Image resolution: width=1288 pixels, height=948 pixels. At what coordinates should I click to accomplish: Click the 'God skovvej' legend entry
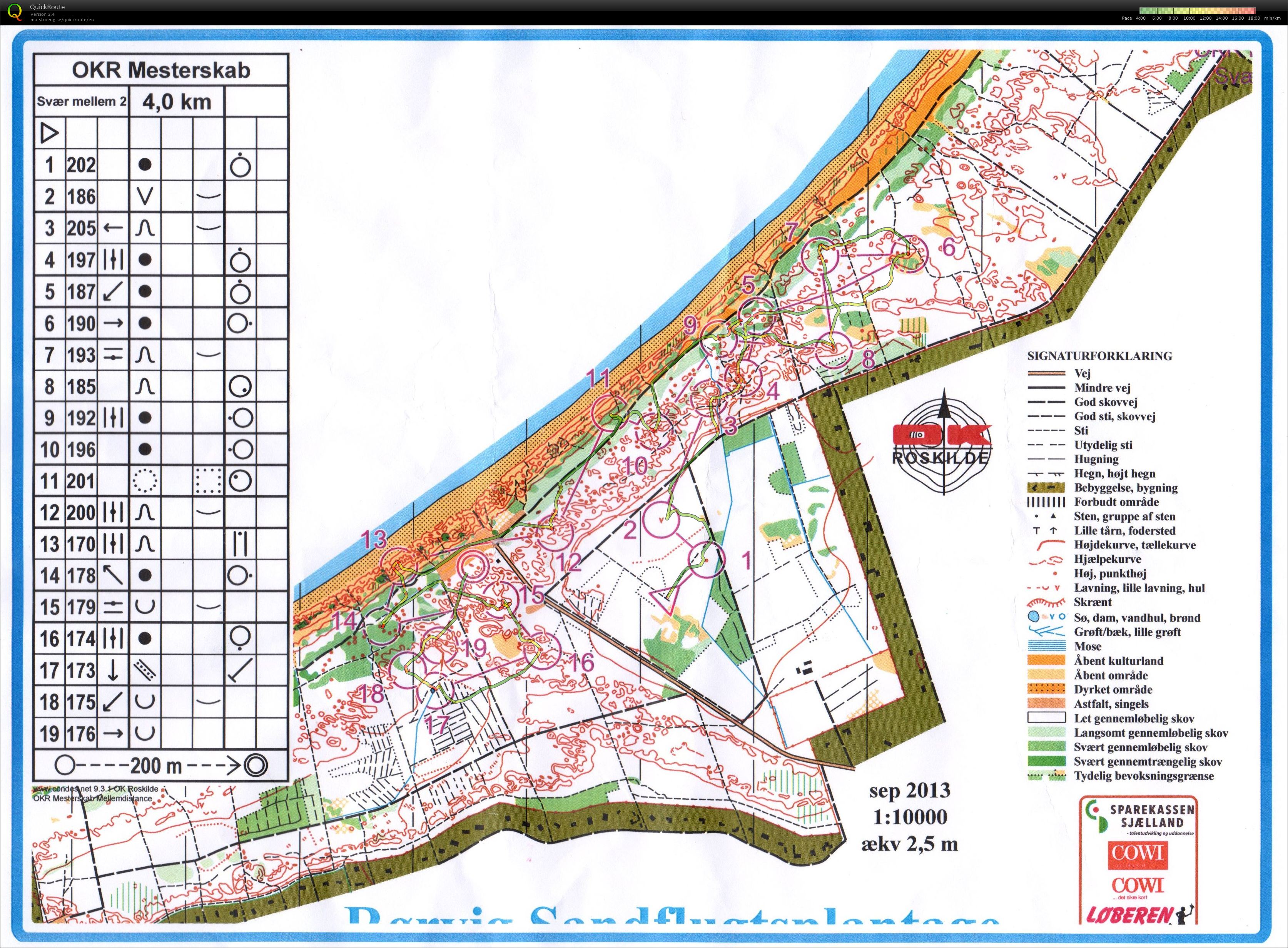(x=1106, y=402)
